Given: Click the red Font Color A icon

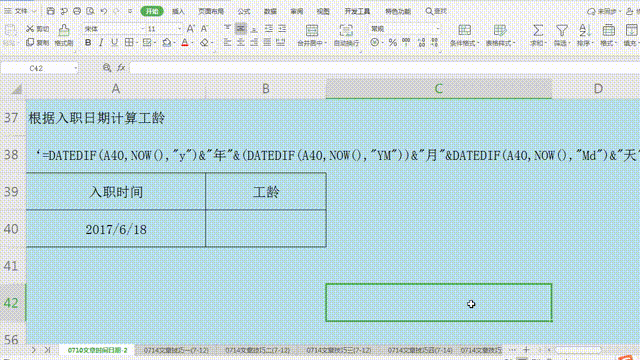Looking at the screenshot, I should coord(184,42).
